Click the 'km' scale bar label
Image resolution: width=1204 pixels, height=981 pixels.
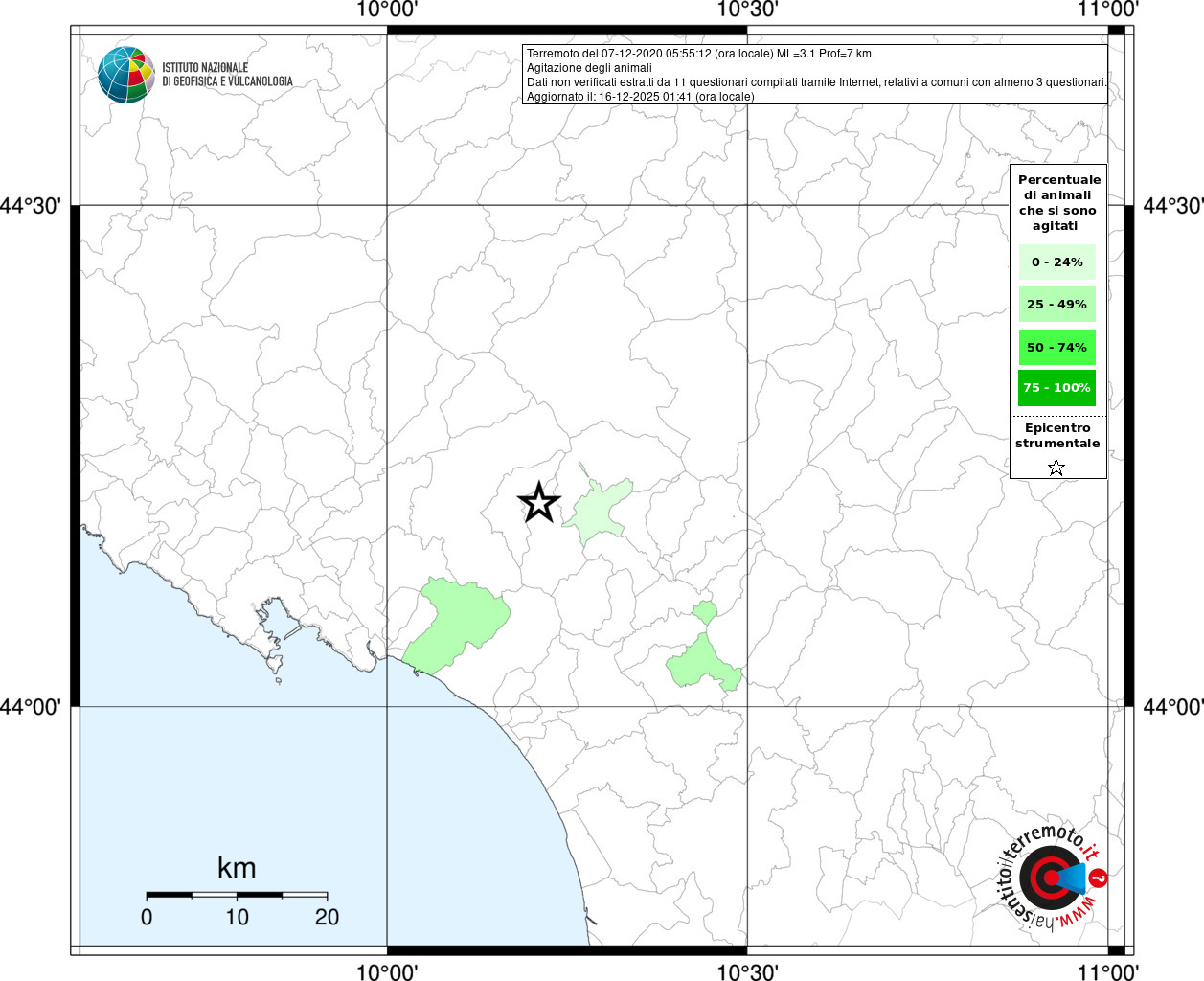[x=237, y=868]
